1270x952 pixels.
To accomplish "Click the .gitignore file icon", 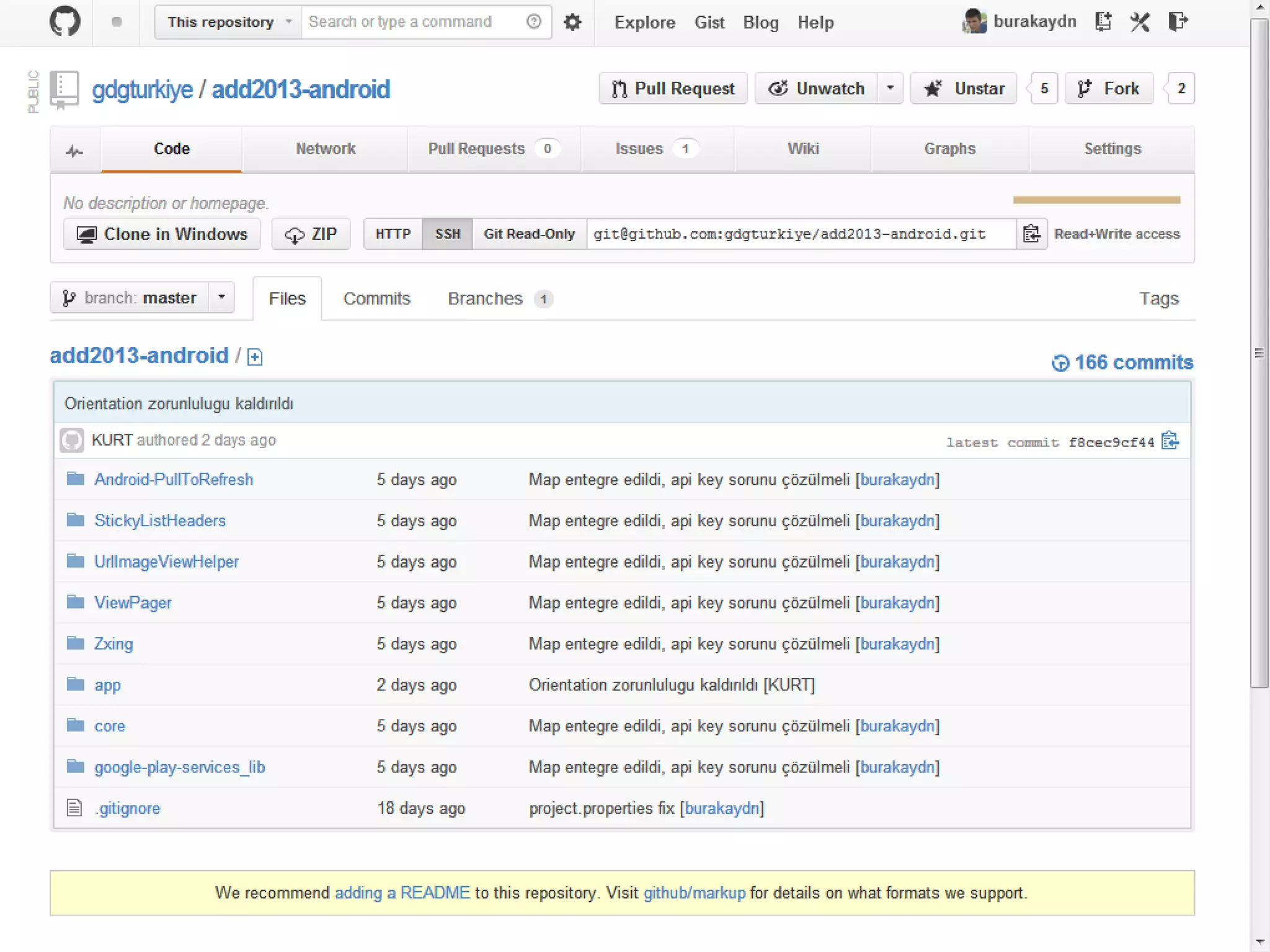I will 74,808.
